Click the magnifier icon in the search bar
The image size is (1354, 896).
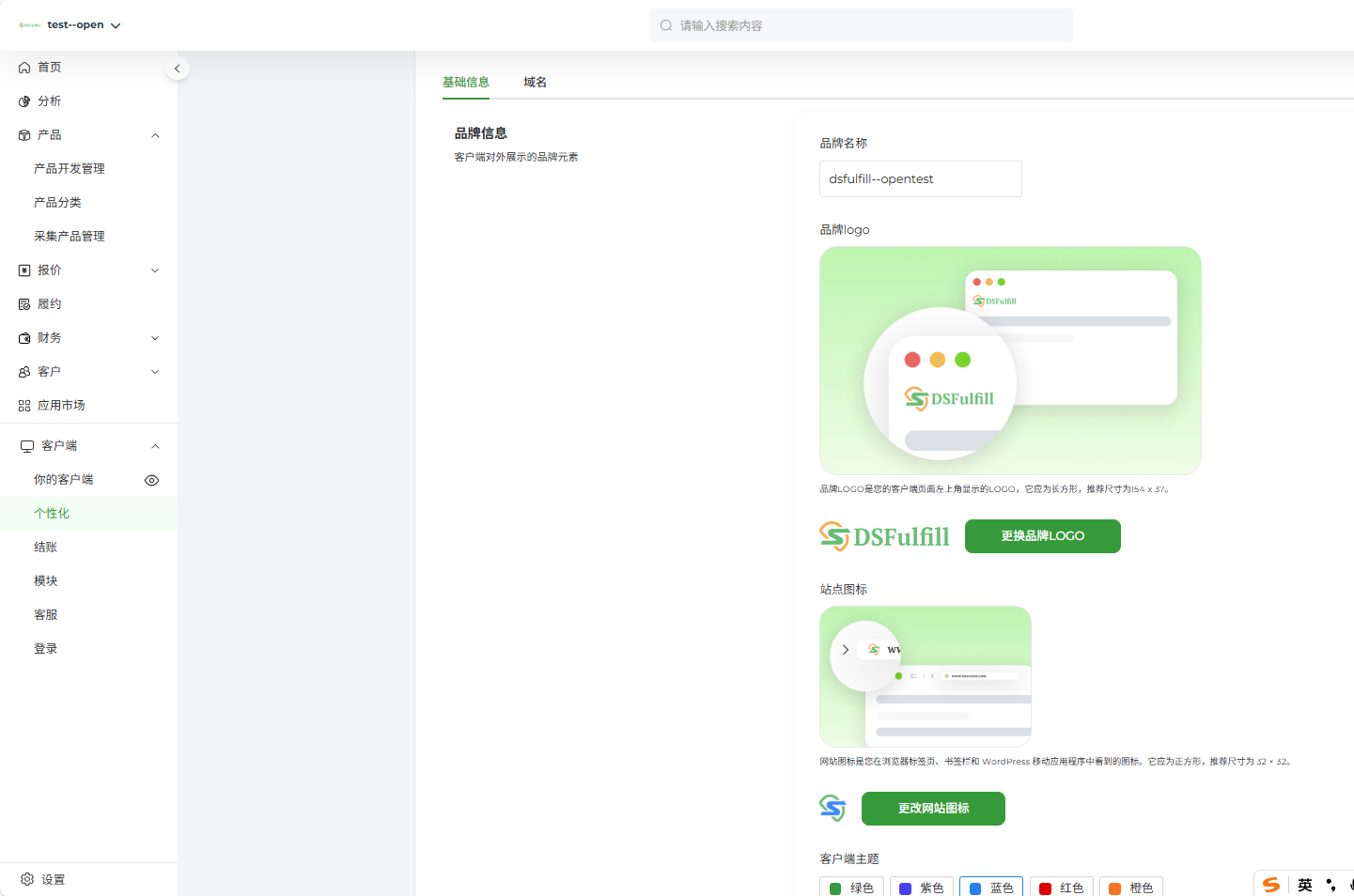665,25
